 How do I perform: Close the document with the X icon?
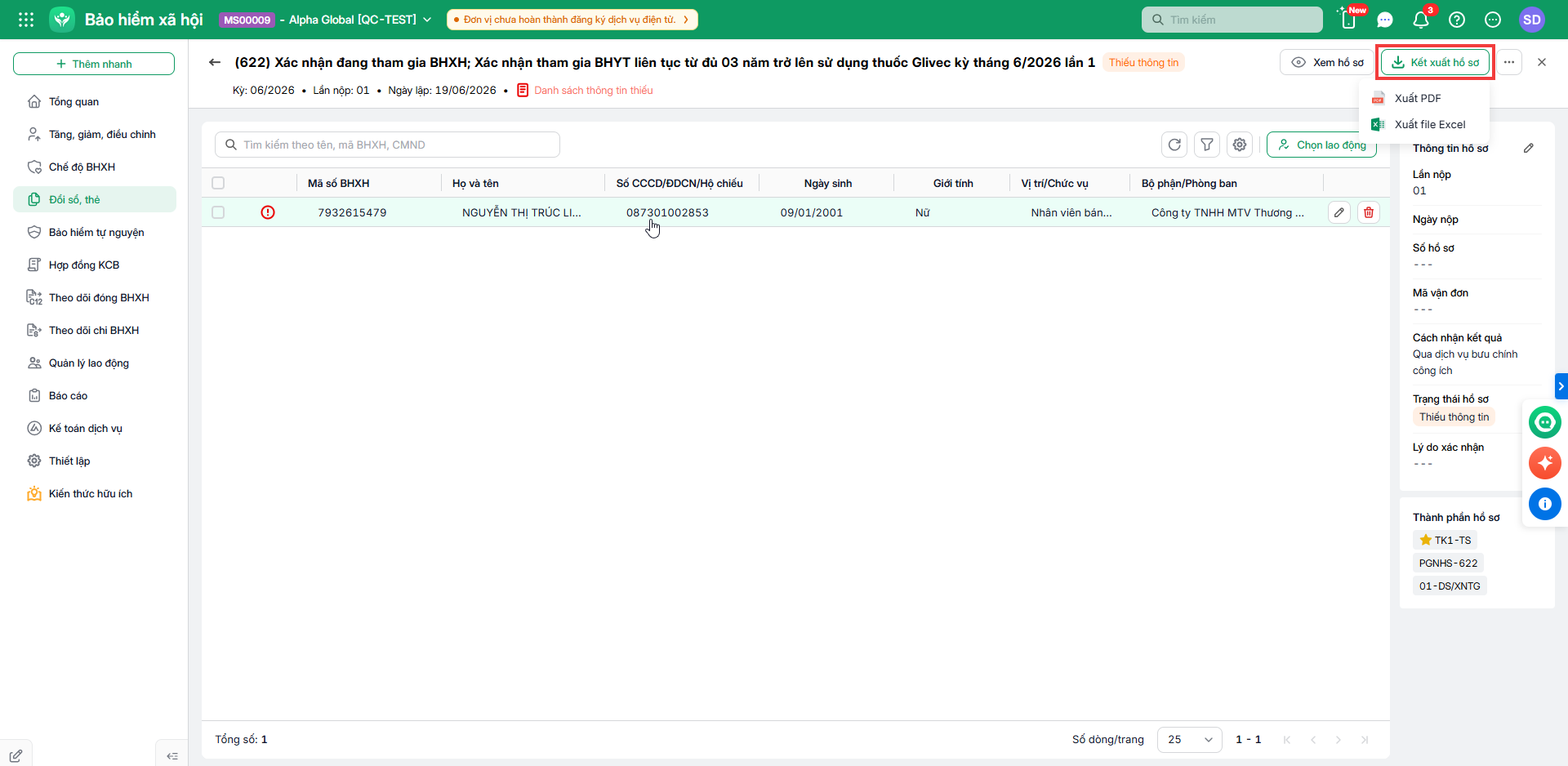(1542, 62)
